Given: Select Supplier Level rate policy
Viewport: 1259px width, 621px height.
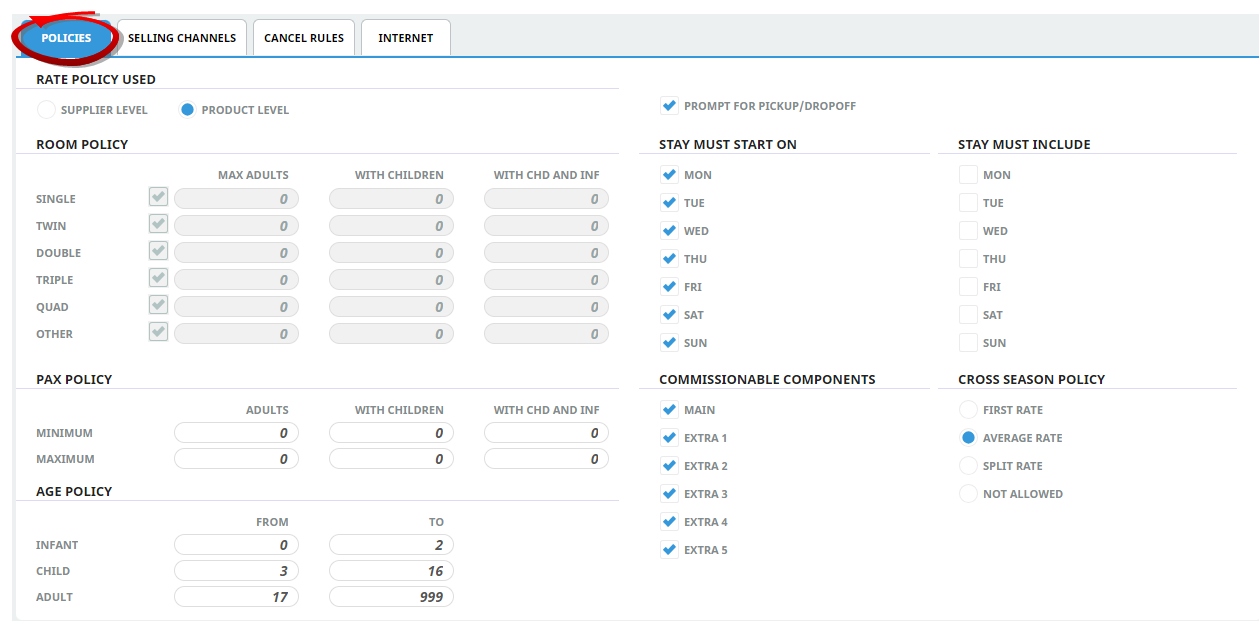Looking at the screenshot, I should click(x=46, y=110).
